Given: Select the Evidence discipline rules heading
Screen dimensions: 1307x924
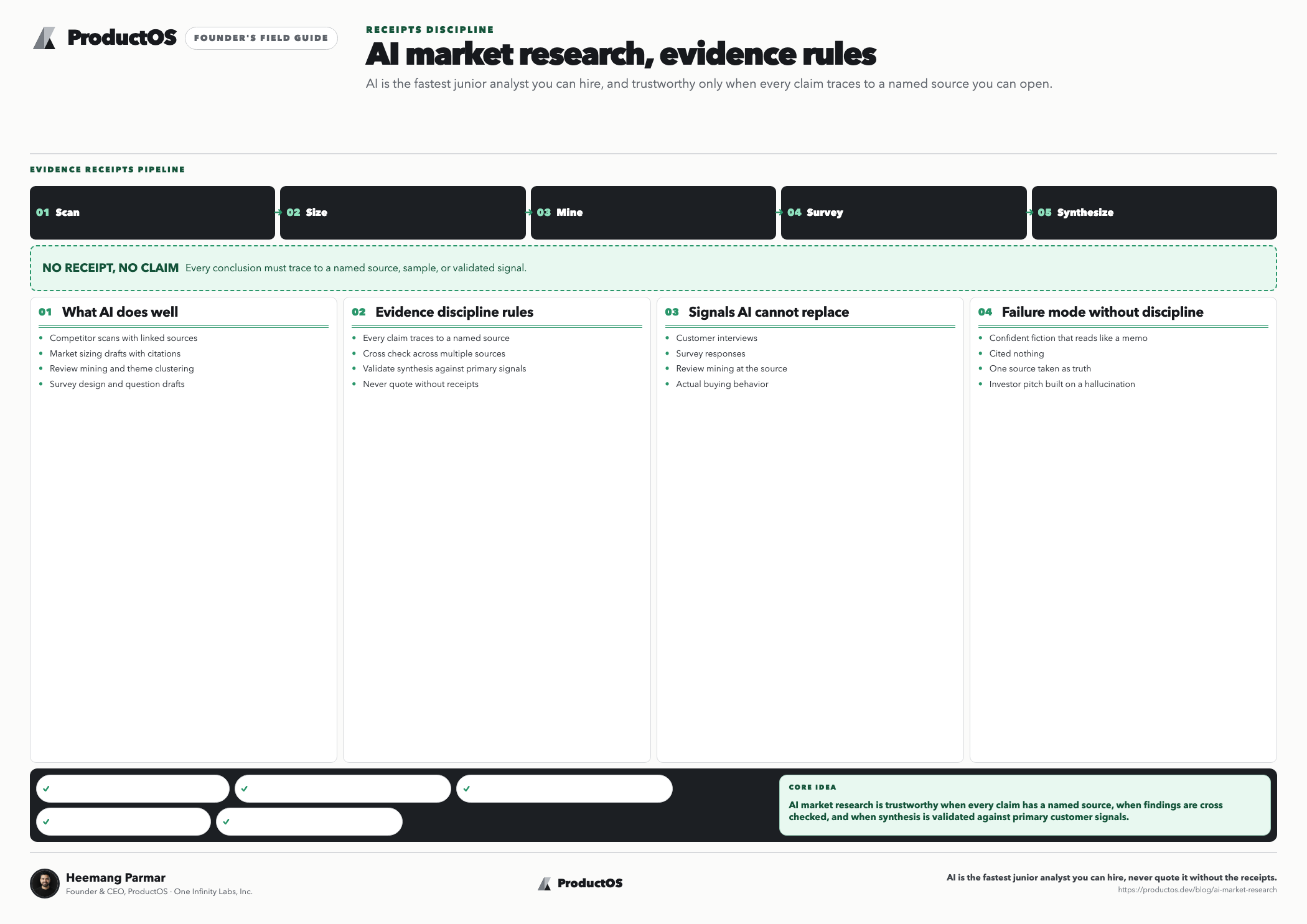Looking at the screenshot, I should pos(454,312).
